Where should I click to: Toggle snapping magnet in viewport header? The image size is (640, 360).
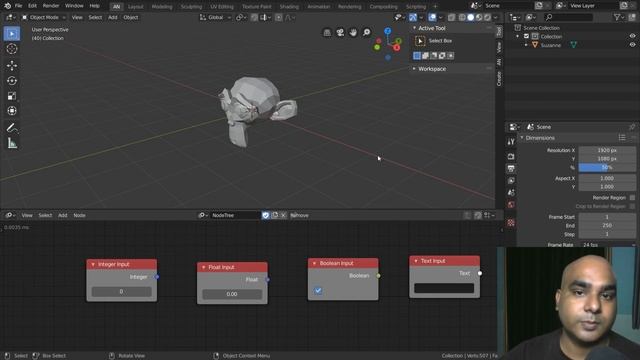tap(254, 18)
